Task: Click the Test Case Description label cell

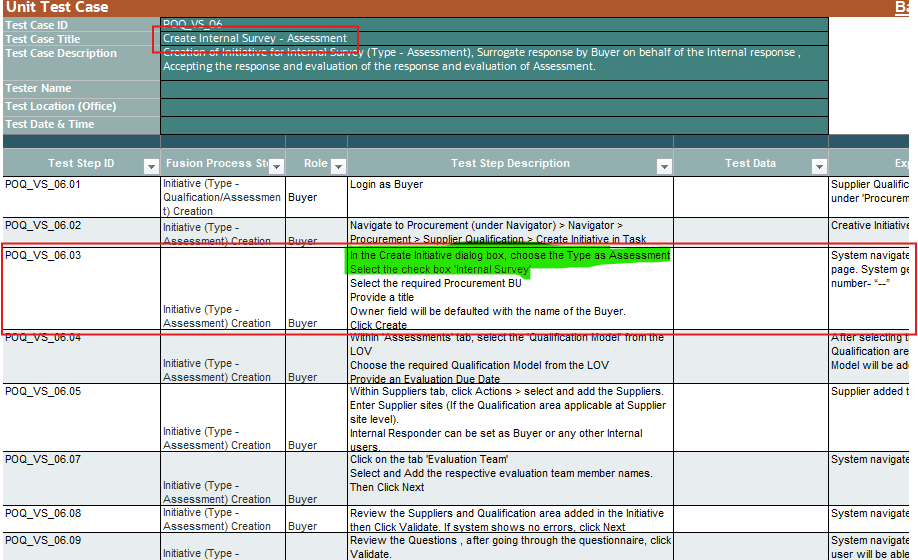Action: [x=81, y=63]
